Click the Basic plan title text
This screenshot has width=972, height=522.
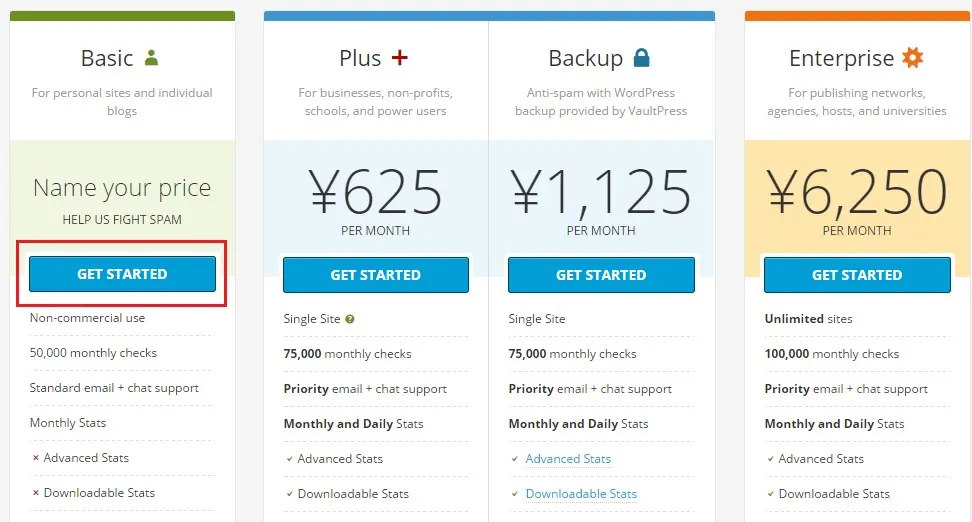coord(107,59)
